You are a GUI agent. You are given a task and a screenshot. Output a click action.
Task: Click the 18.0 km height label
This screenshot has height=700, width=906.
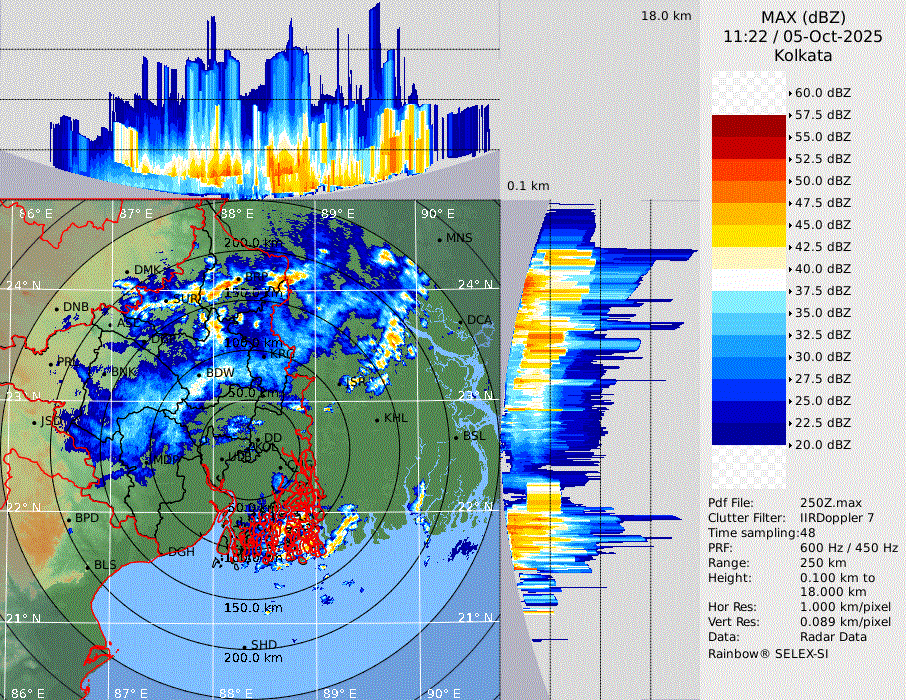666,16
